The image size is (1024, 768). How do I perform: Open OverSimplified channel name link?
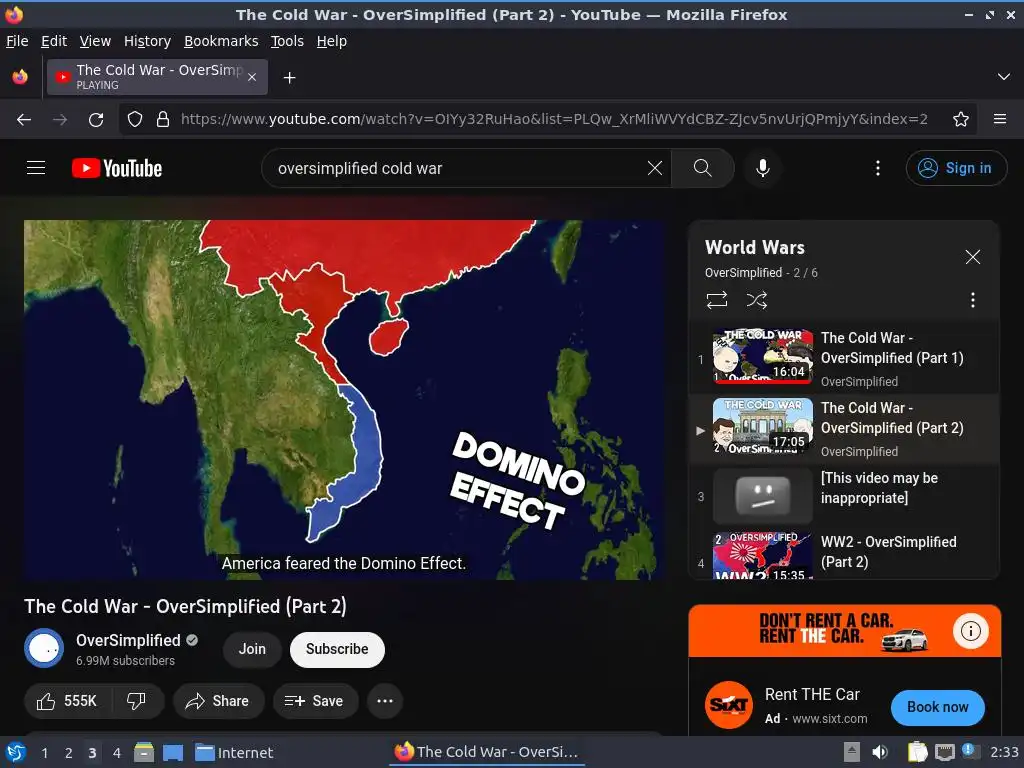pyautogui.click(x=128, y=640)
